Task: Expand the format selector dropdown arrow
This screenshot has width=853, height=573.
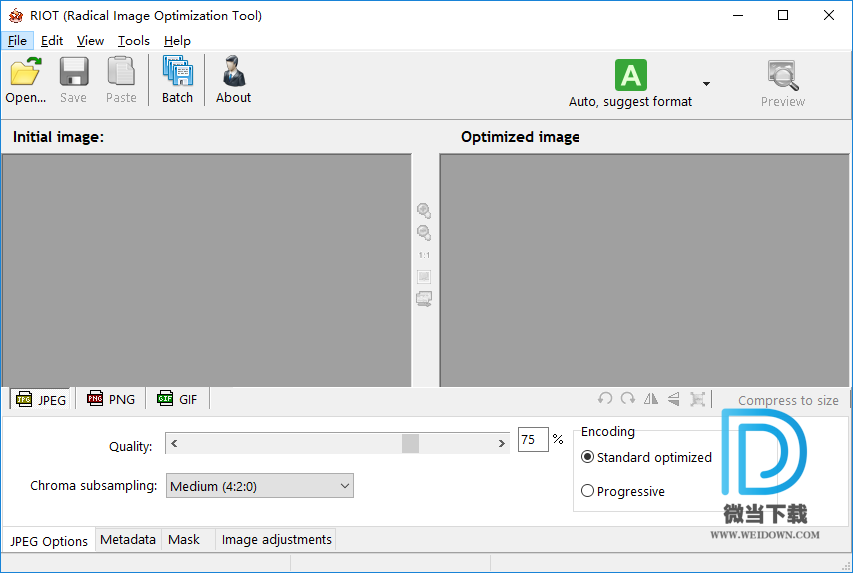Action: (706, 84)
